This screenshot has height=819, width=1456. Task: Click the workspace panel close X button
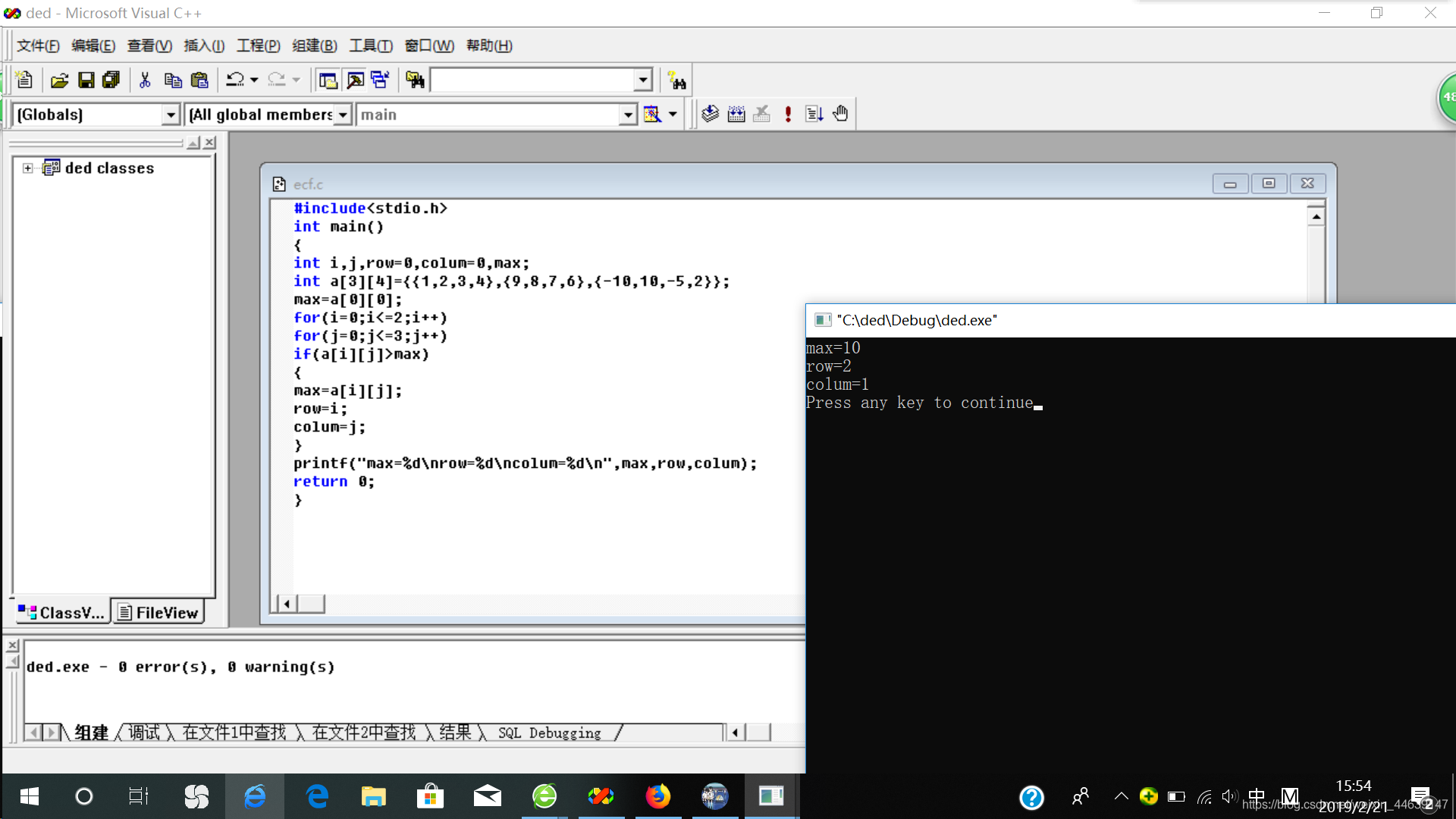click(x=210, y=143)
